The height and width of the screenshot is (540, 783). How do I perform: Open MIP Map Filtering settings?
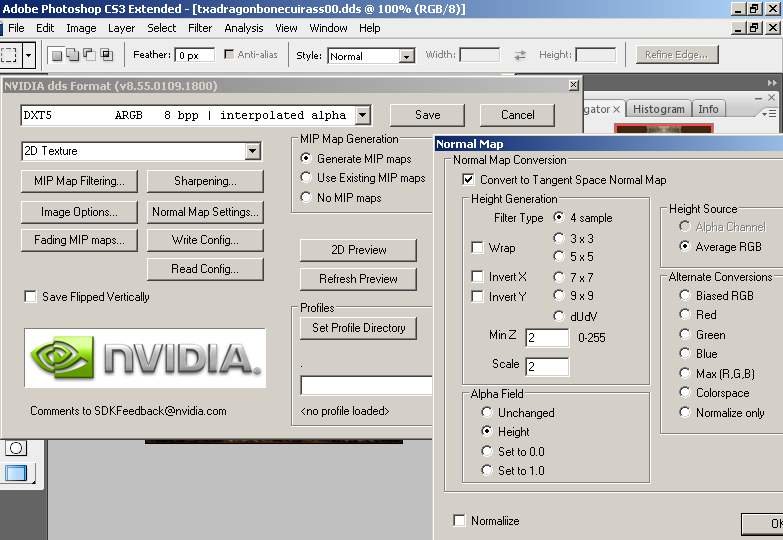pos(79,181)
